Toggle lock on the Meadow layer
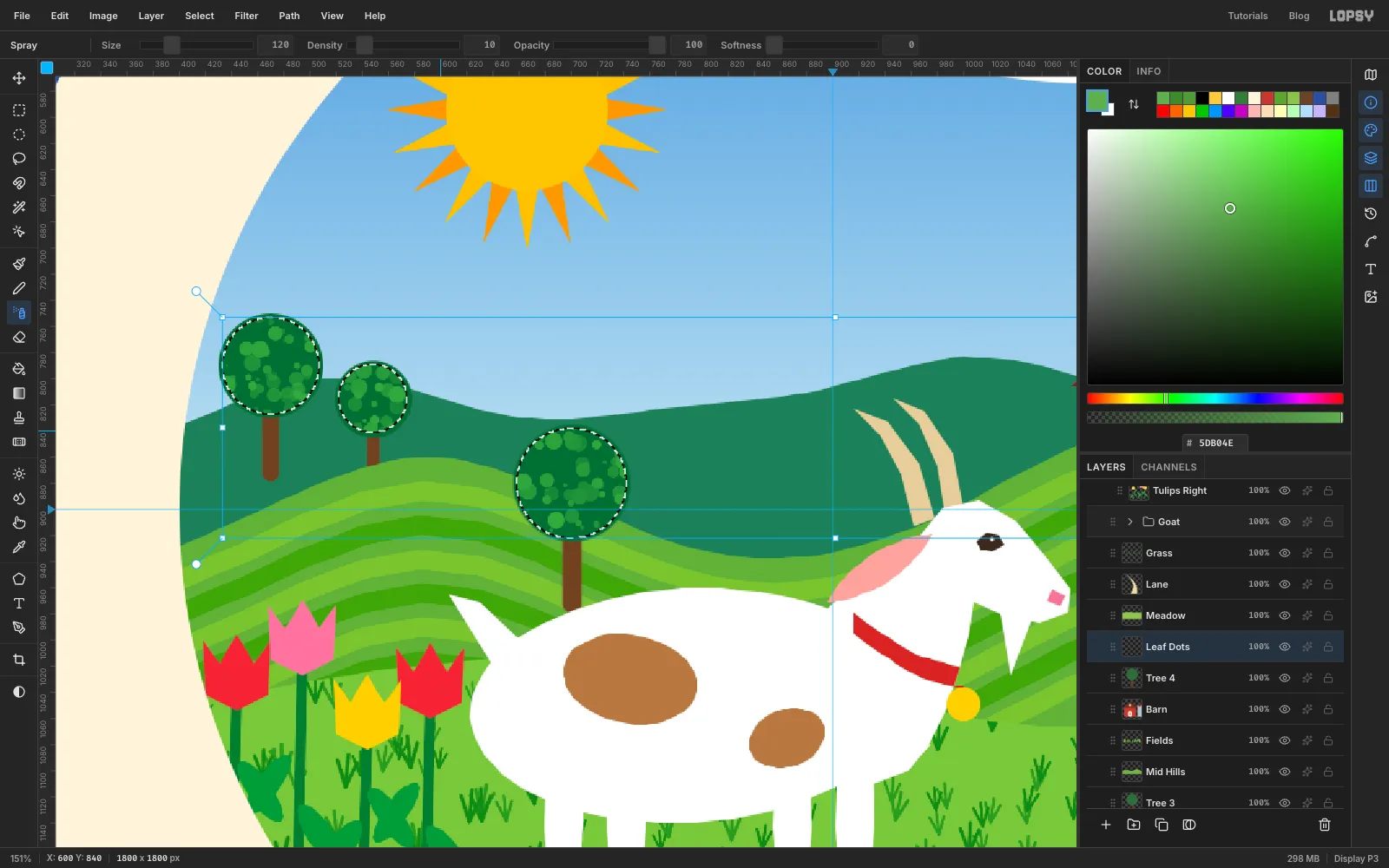The width and height of the screenshot is (1389, 868). click(x=1328, y=615)
